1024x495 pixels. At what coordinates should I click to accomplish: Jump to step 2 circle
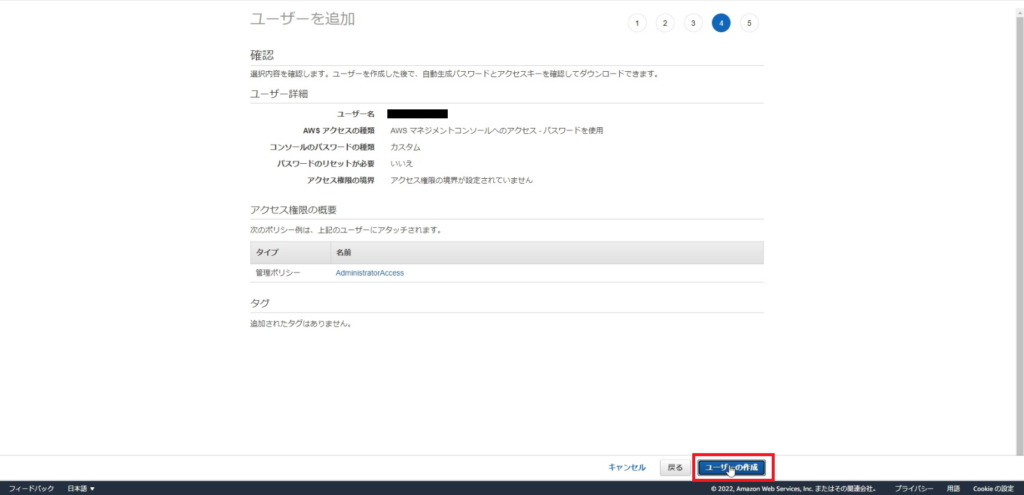[665, 23]
